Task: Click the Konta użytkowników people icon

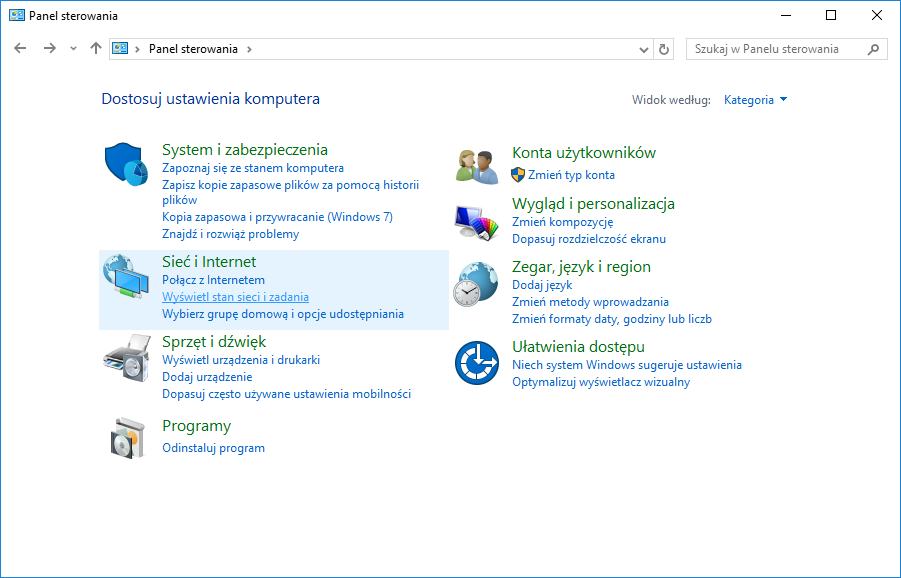Action: 476,163
